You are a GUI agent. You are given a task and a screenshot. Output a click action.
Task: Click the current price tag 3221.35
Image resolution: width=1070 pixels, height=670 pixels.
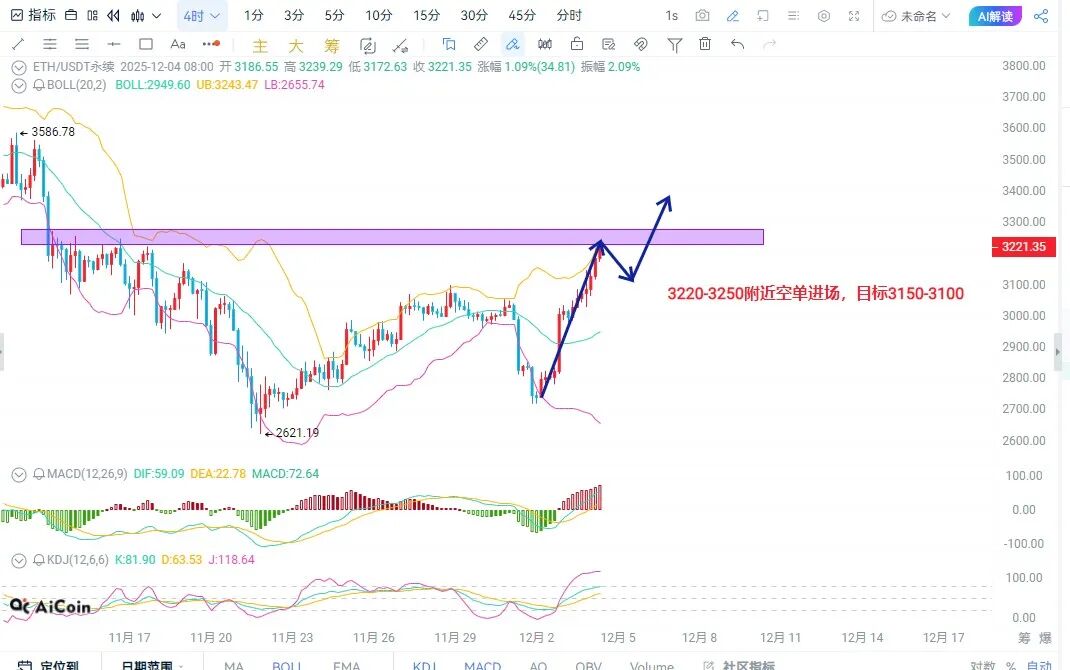pos(1024,247)
